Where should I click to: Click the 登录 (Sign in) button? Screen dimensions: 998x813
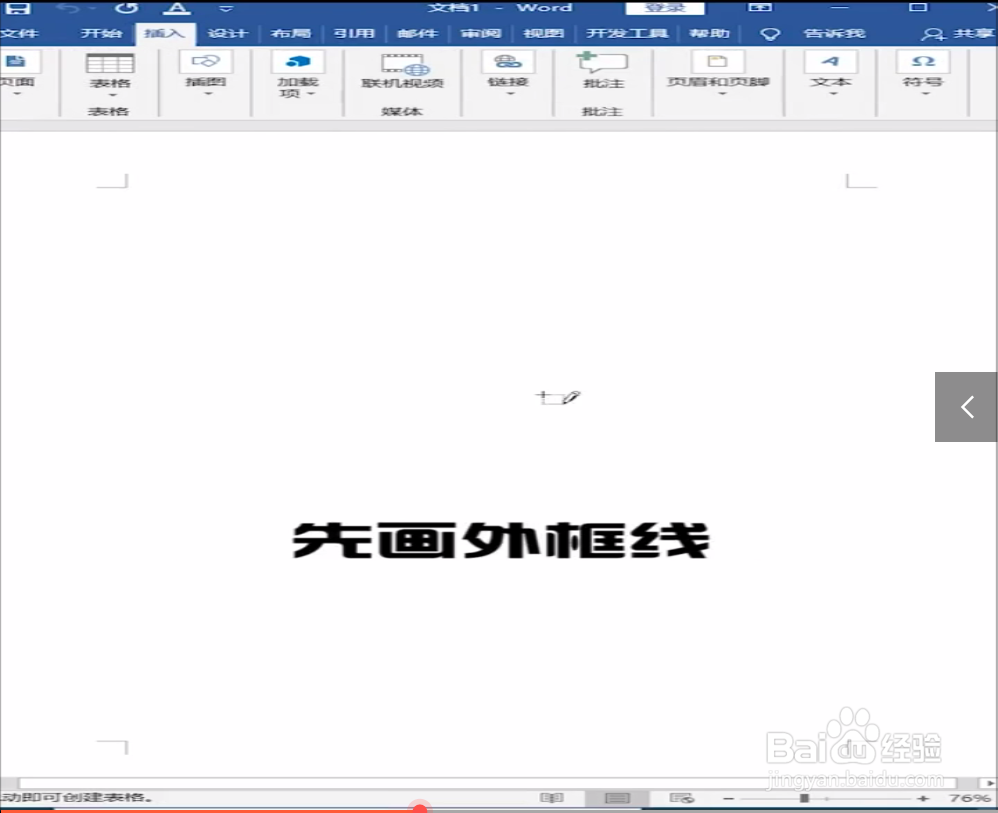pyautogui.click(x=664, y=7)
